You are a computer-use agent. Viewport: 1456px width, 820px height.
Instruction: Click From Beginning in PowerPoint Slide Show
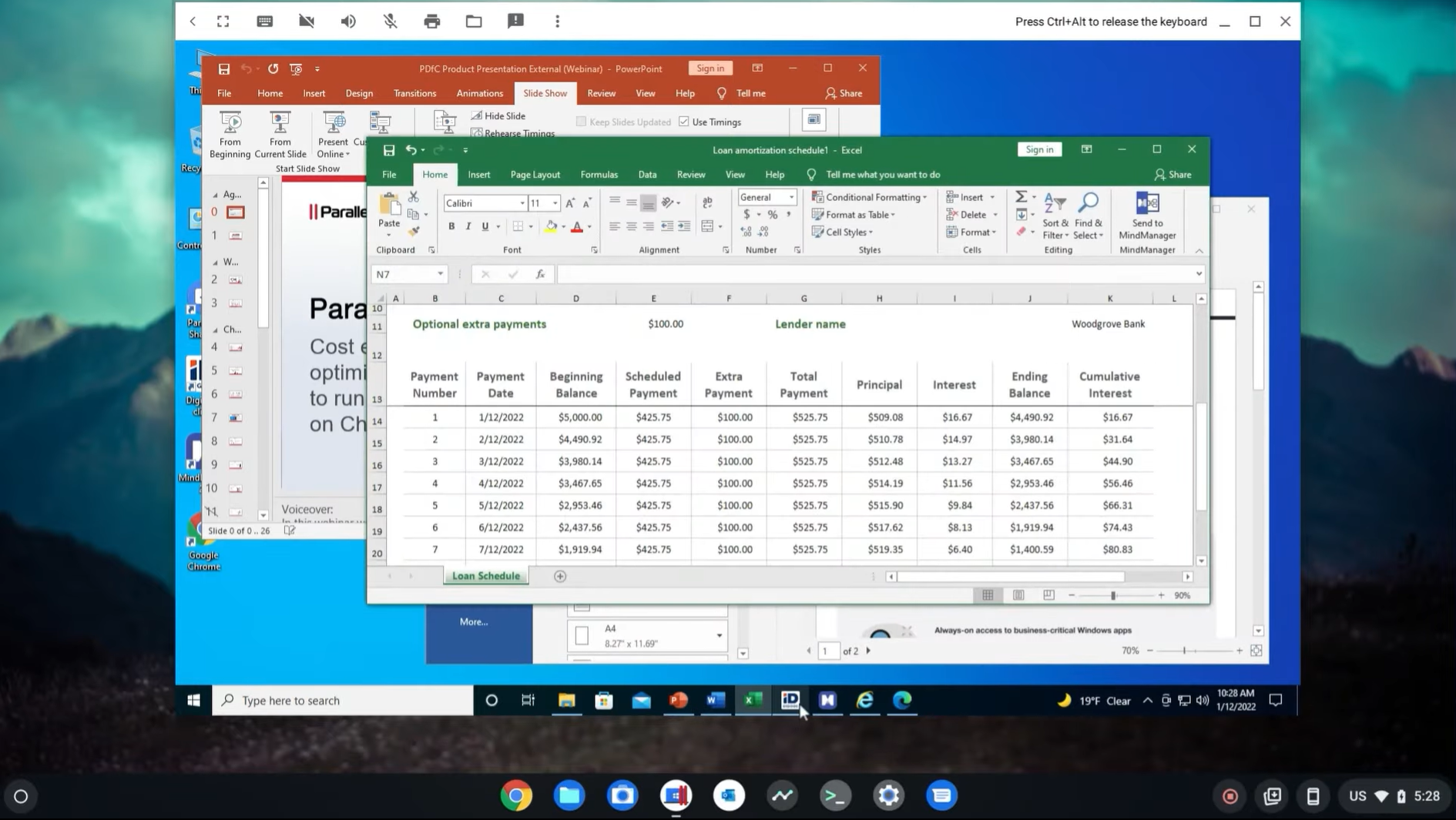pos(230,134)
